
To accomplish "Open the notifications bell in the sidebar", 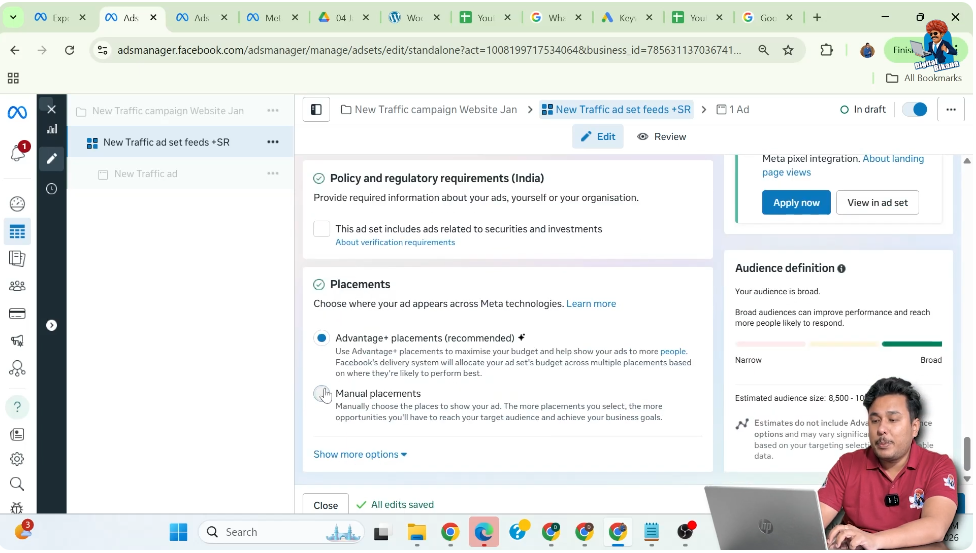I will tap(17, 153).
